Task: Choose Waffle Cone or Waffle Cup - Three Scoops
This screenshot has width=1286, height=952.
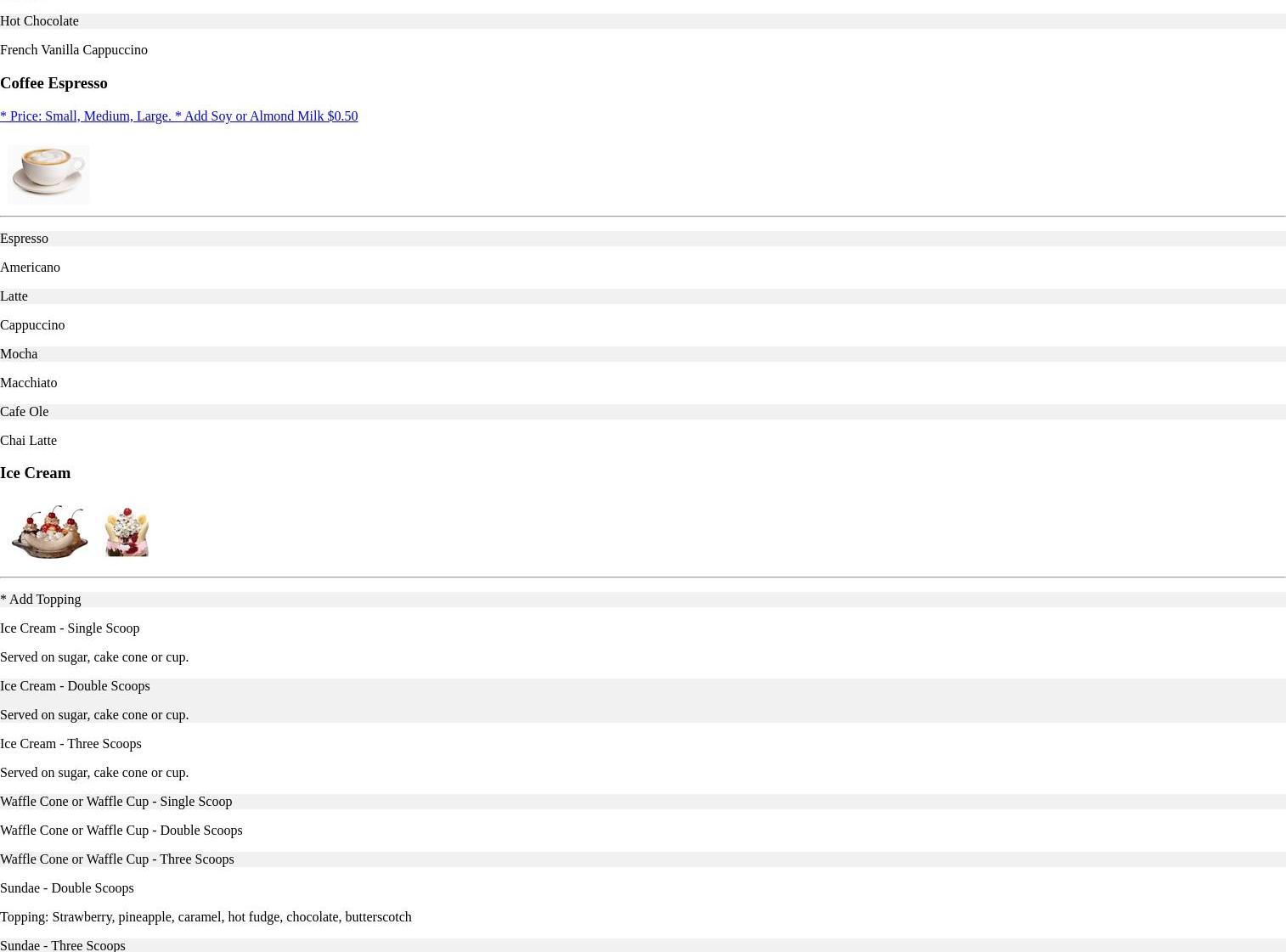Action: tap(643, 859)
